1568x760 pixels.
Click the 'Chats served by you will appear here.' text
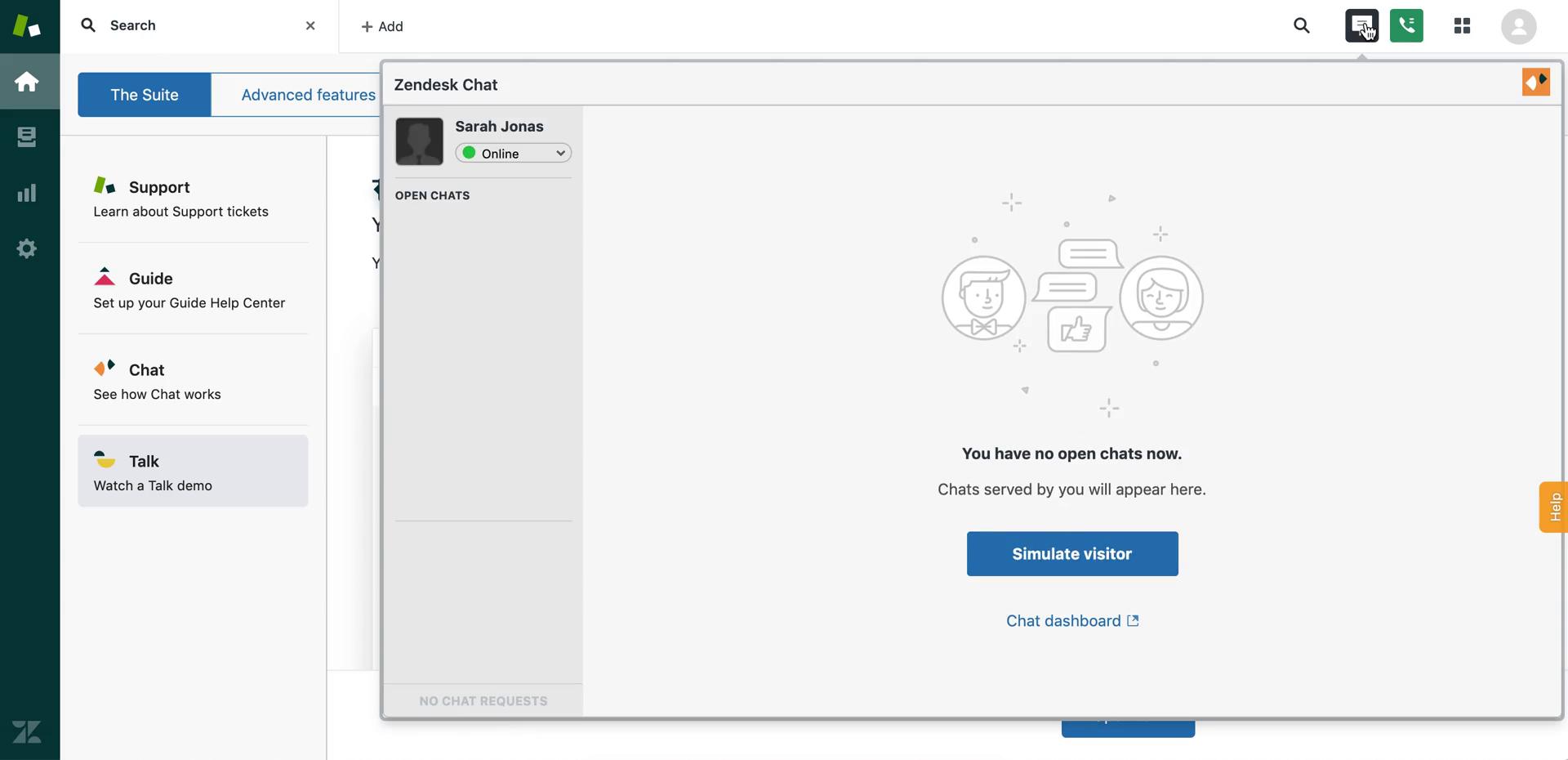[x=1071, y=490]
